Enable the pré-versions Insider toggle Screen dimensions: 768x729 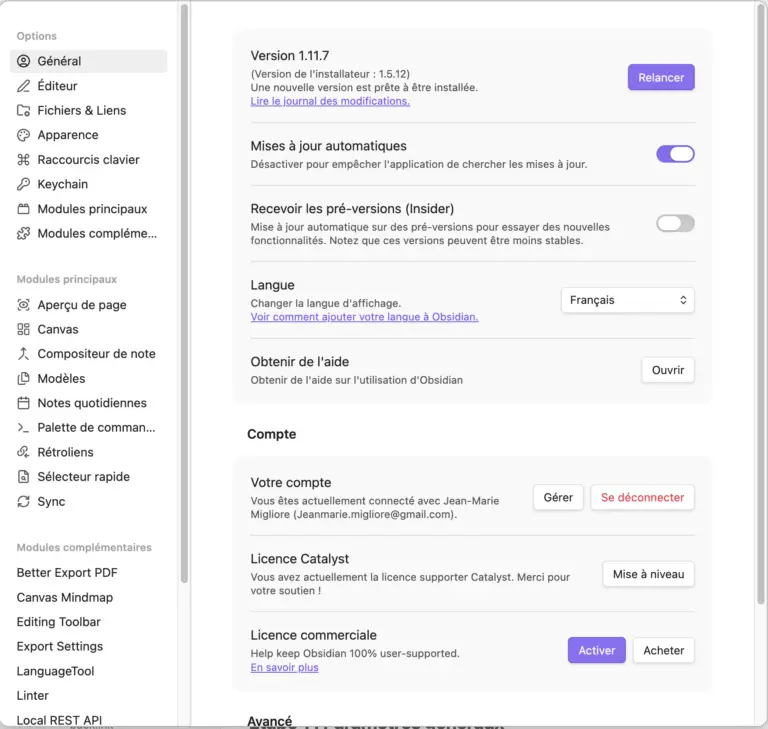pos(675,223)
